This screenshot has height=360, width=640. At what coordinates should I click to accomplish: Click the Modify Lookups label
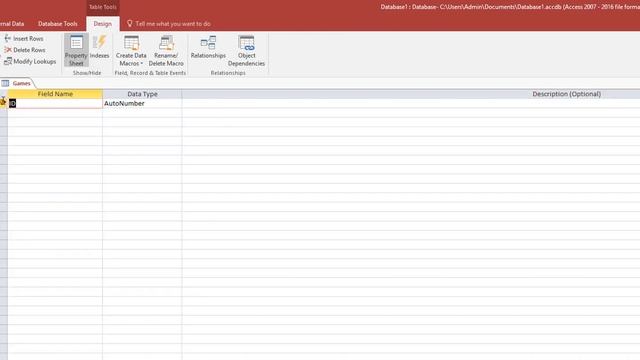click(x=35, y=61)
